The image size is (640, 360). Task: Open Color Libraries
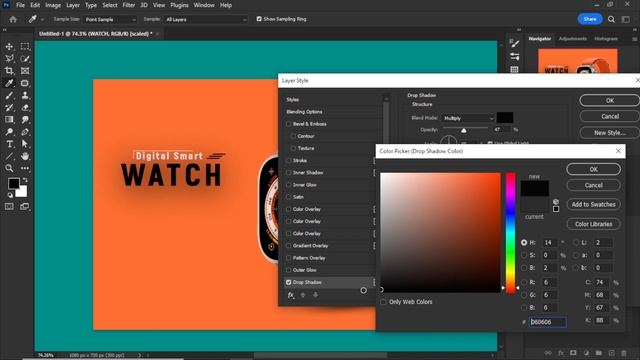[x=593, y=224]
